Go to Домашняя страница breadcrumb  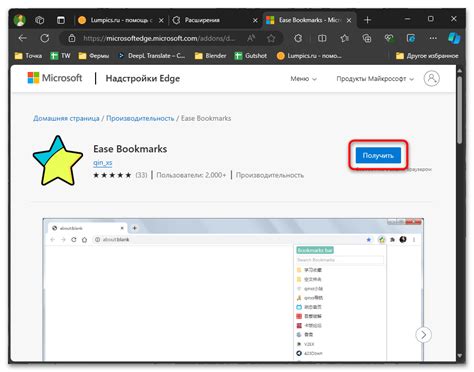coord(66,118)
